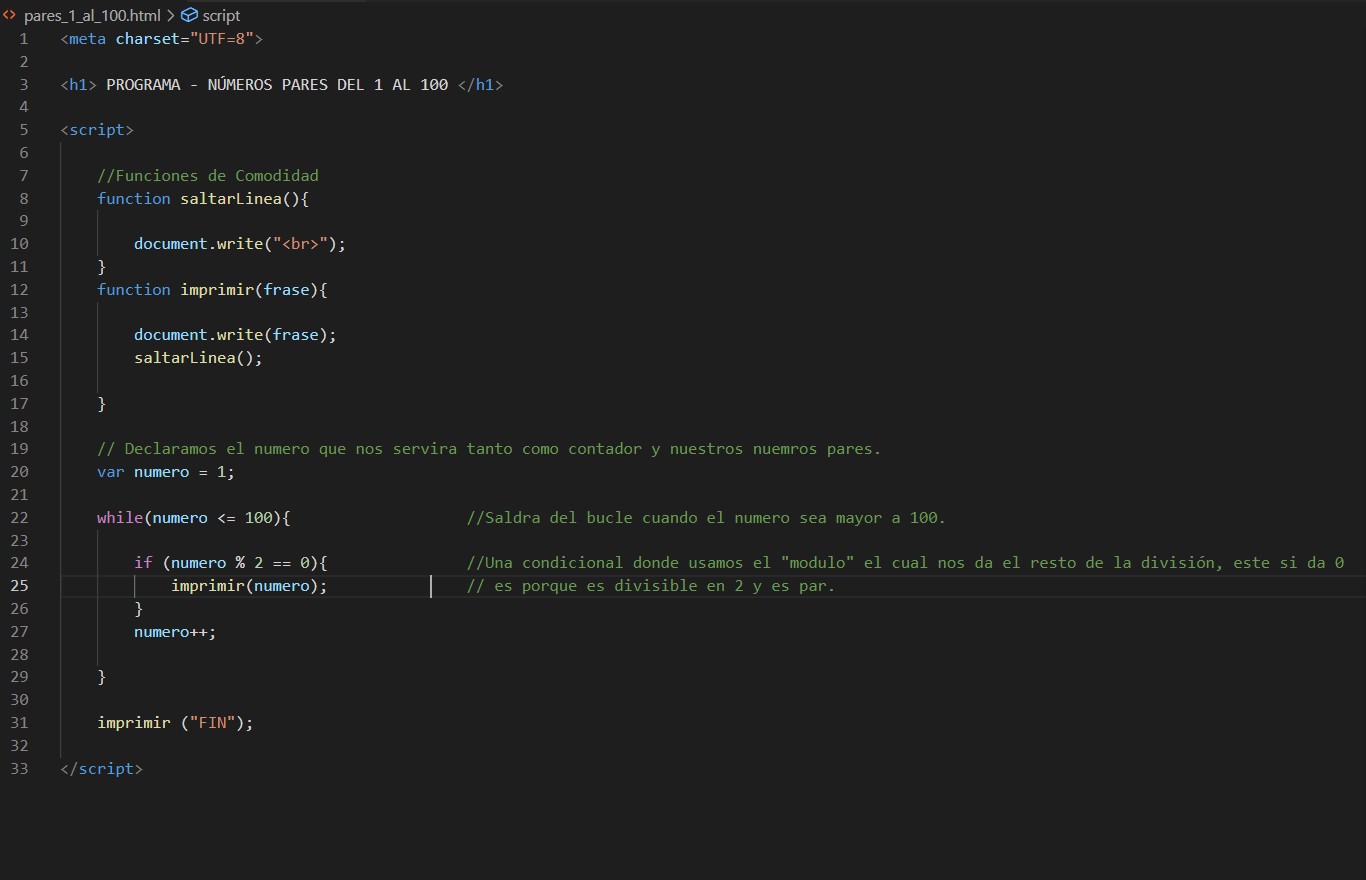
Task: Click the comment Una condicional donde usamos
Action: (905, 563)
